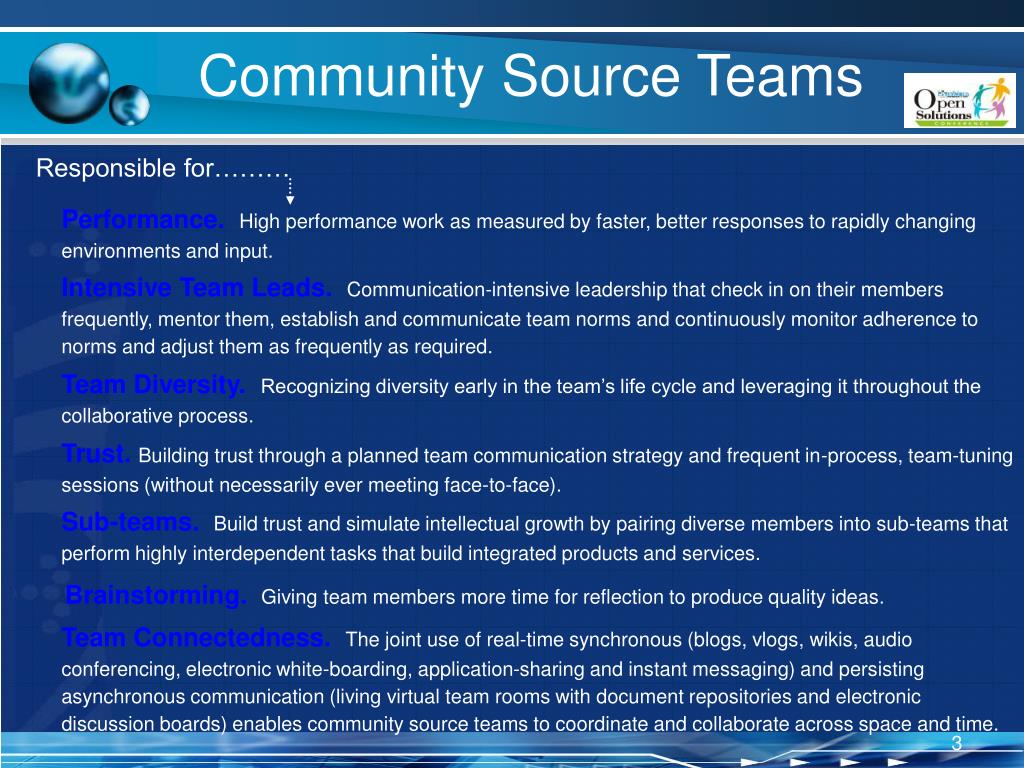The height and width of the screenshot is (768, 1024).
Task: Click text 'Build trust and simulate intellectual growth'
Action: point(398,524)
